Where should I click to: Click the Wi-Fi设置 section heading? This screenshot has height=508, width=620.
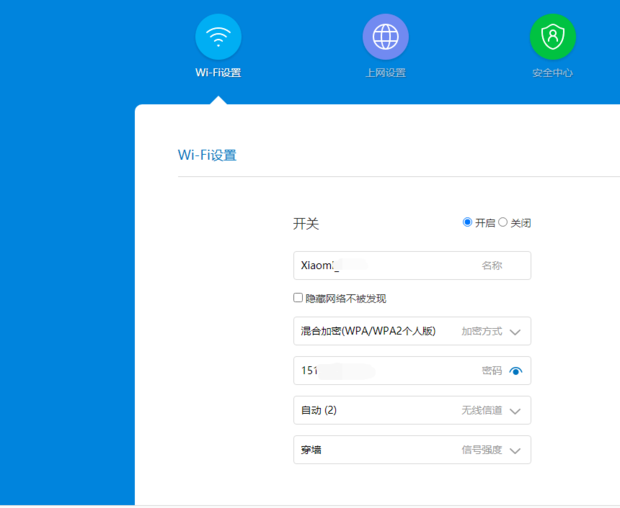(207, 155)
